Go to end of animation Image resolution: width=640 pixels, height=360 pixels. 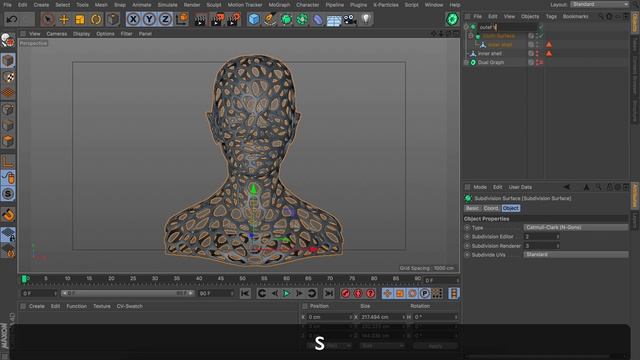329,293
